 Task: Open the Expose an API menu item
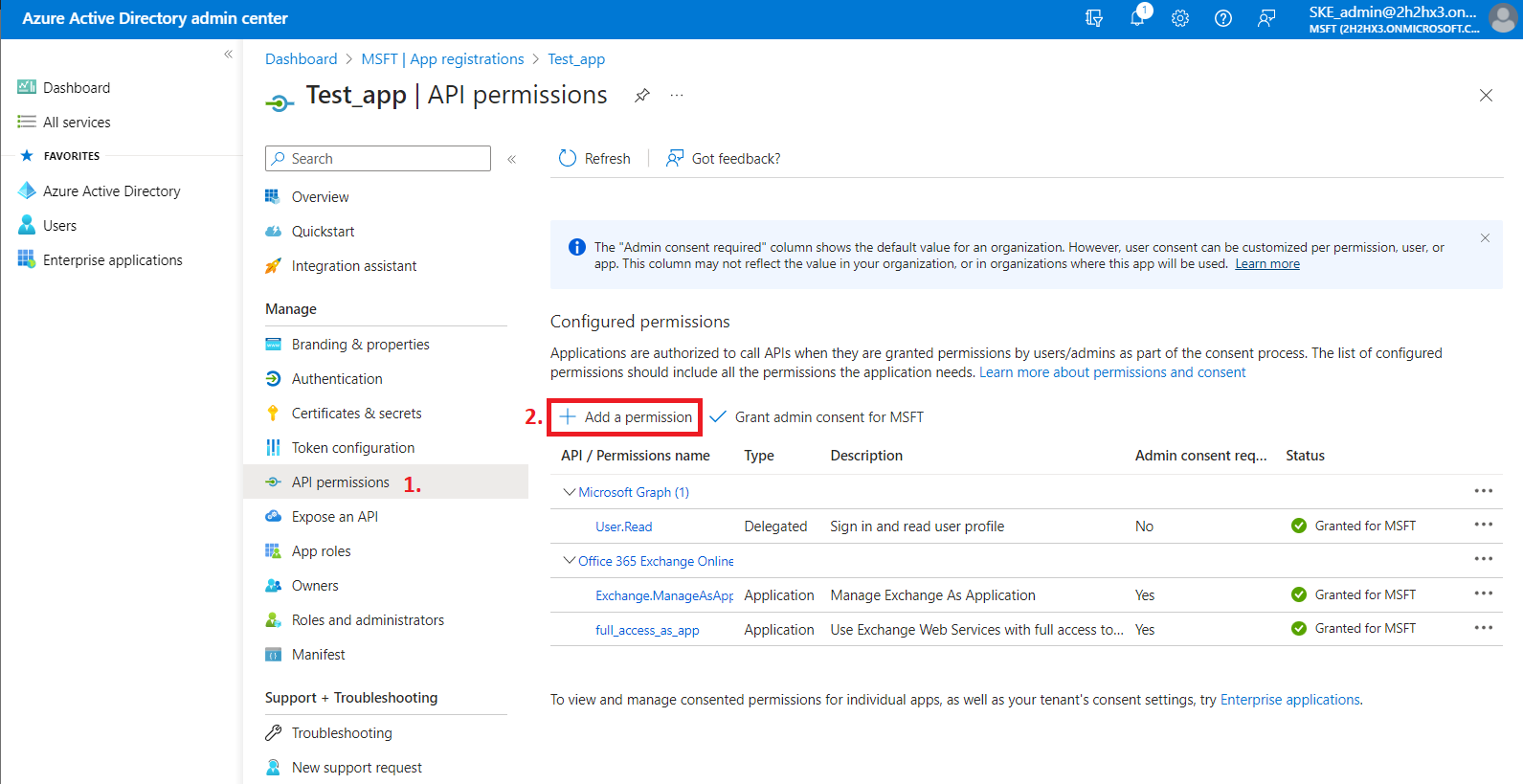click(334, 517)
